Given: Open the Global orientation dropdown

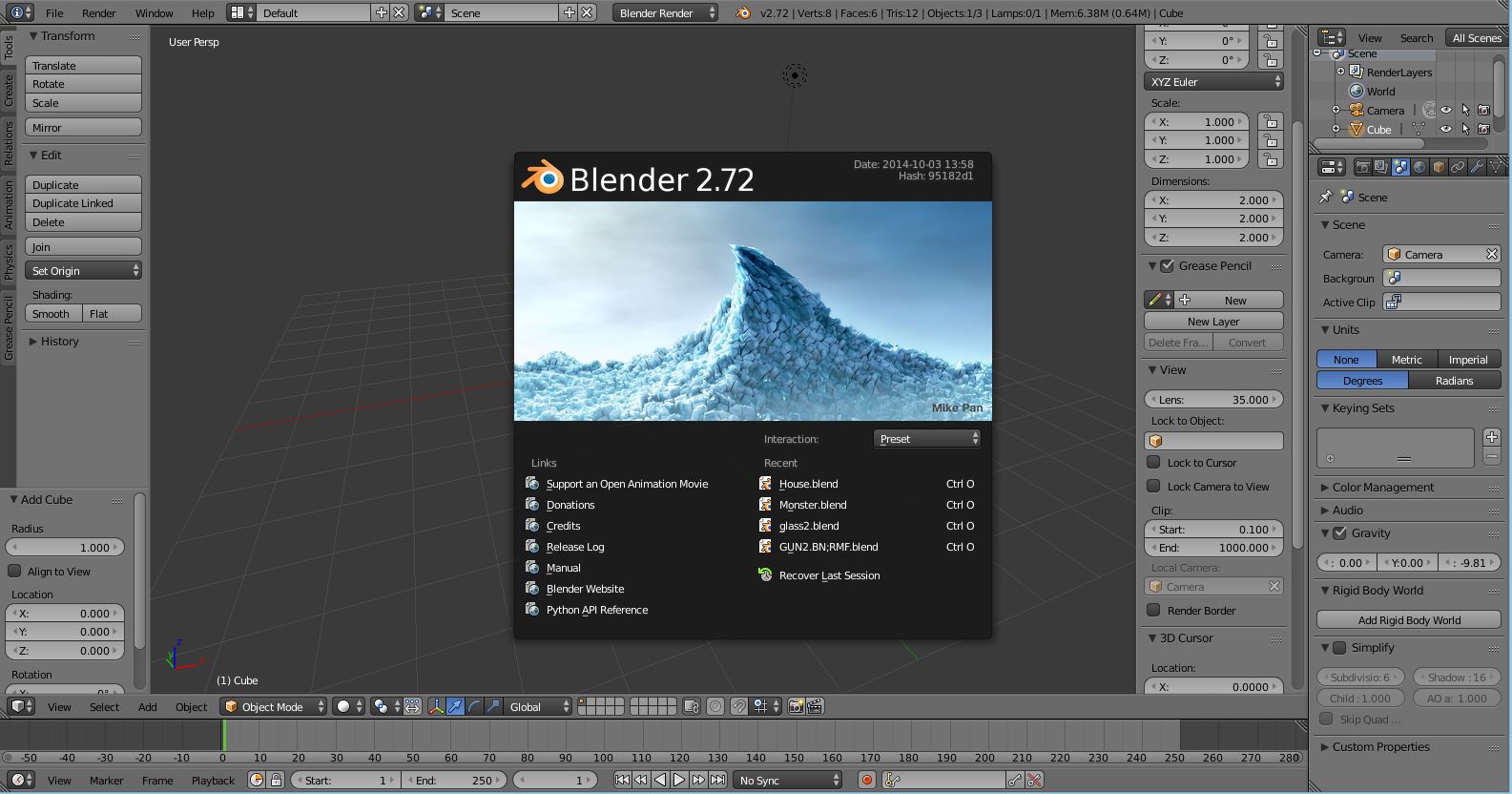Looking at the screenshot, I should point(540,706).
